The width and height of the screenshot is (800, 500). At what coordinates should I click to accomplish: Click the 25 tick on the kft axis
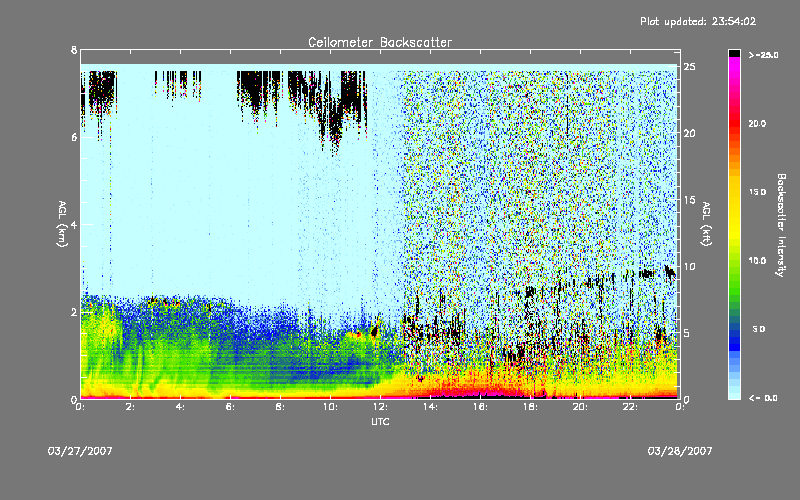point(689,67)
